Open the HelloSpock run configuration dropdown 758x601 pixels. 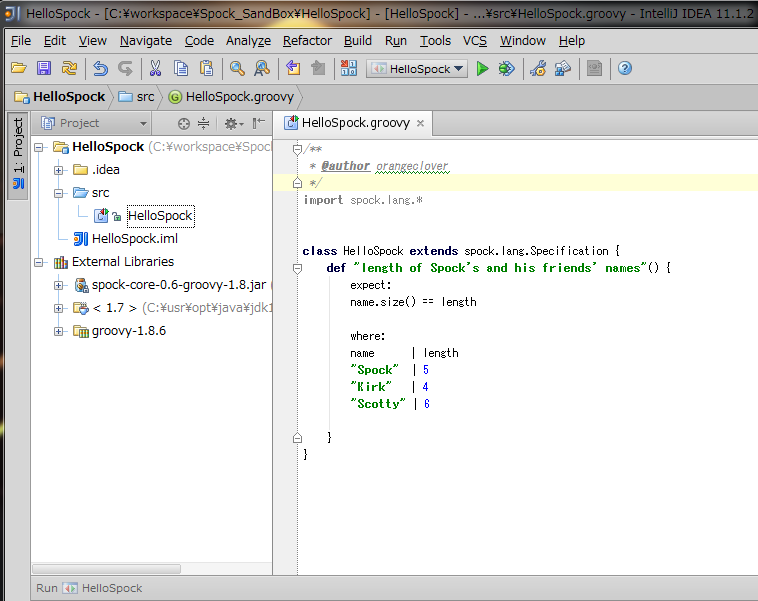(x=417, y=69)
